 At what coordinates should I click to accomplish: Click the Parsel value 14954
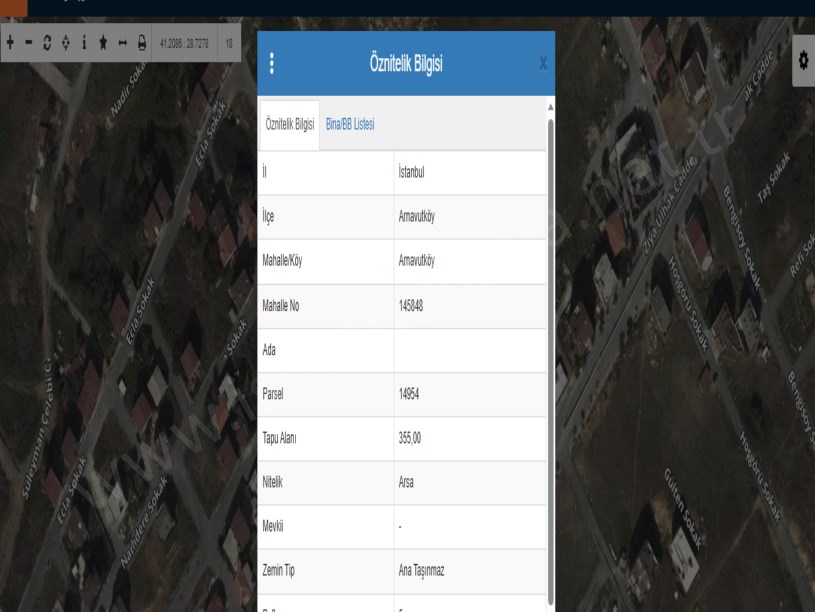(411, 394)
